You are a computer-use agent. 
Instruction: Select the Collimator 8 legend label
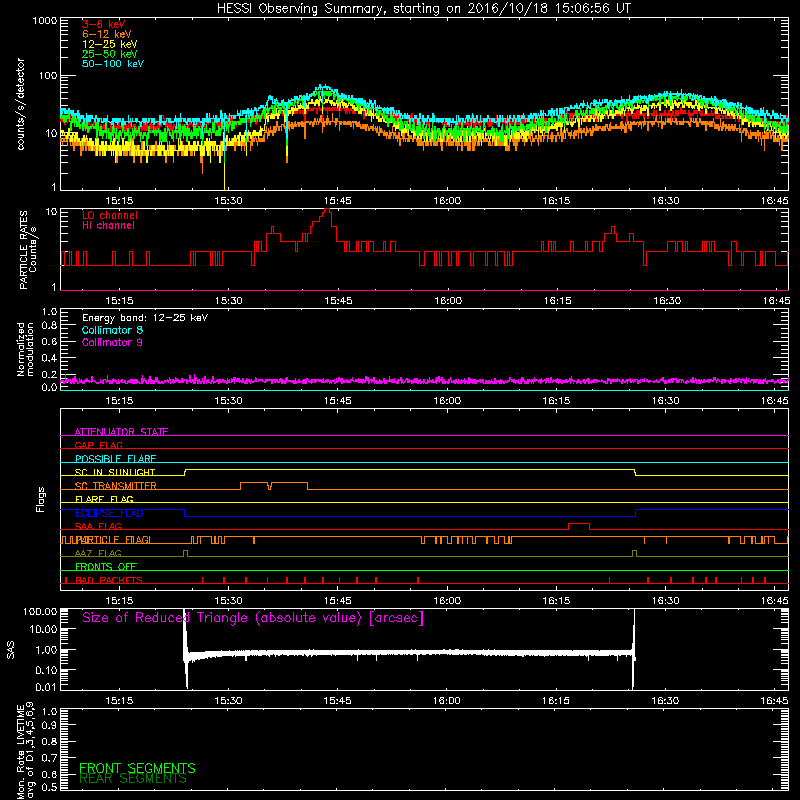[112, 330]
